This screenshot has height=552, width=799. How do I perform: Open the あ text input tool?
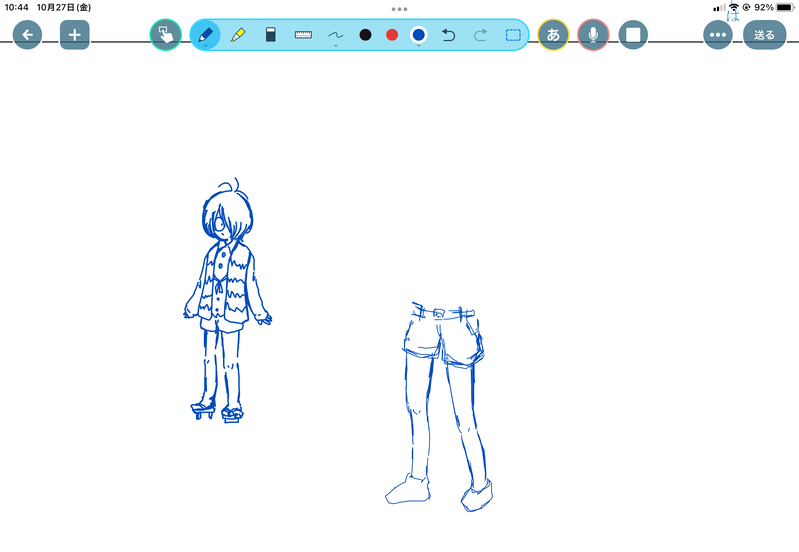pos(553,35)
